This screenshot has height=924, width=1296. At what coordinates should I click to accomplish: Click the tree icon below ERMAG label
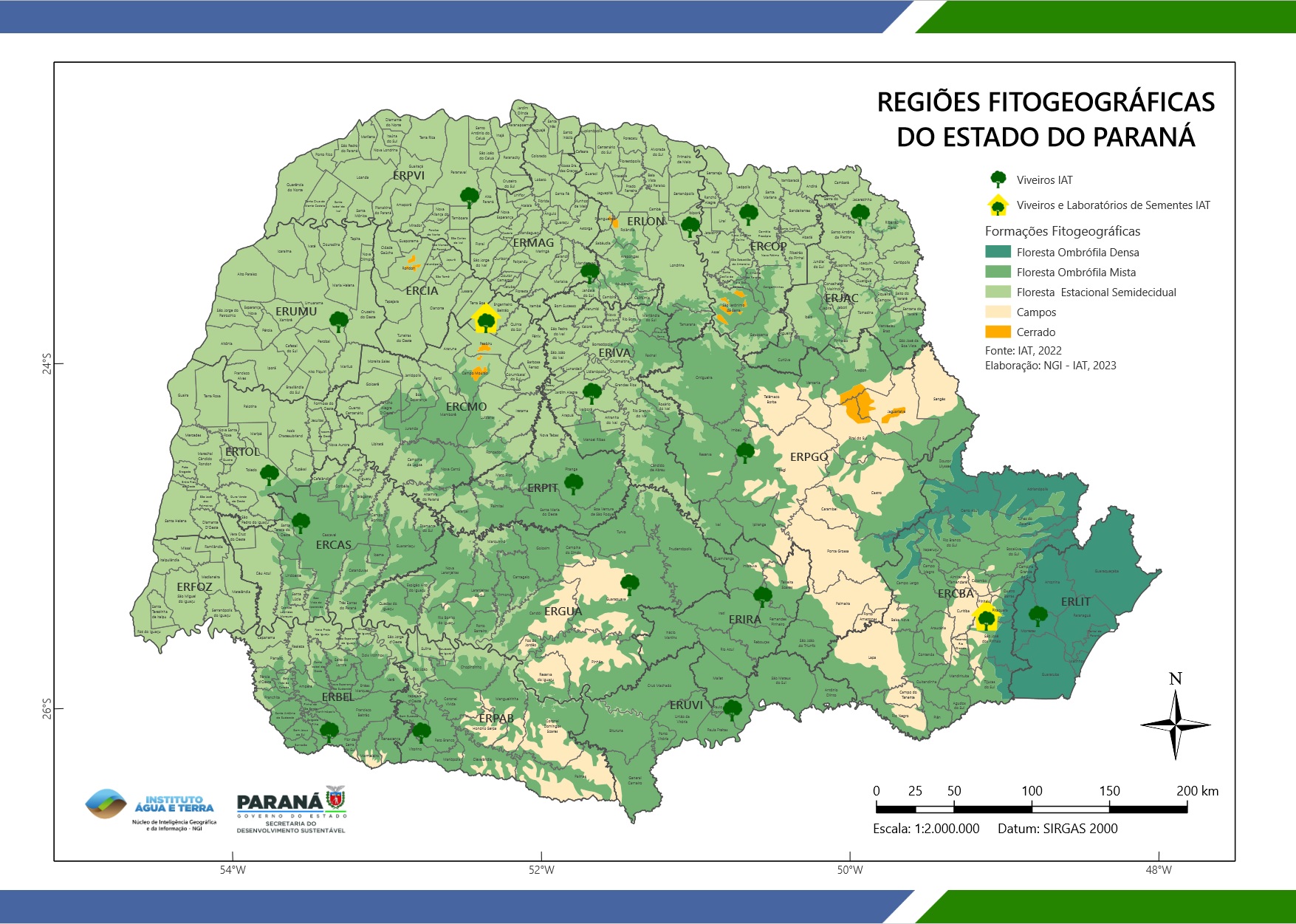(x=590, y=273)
